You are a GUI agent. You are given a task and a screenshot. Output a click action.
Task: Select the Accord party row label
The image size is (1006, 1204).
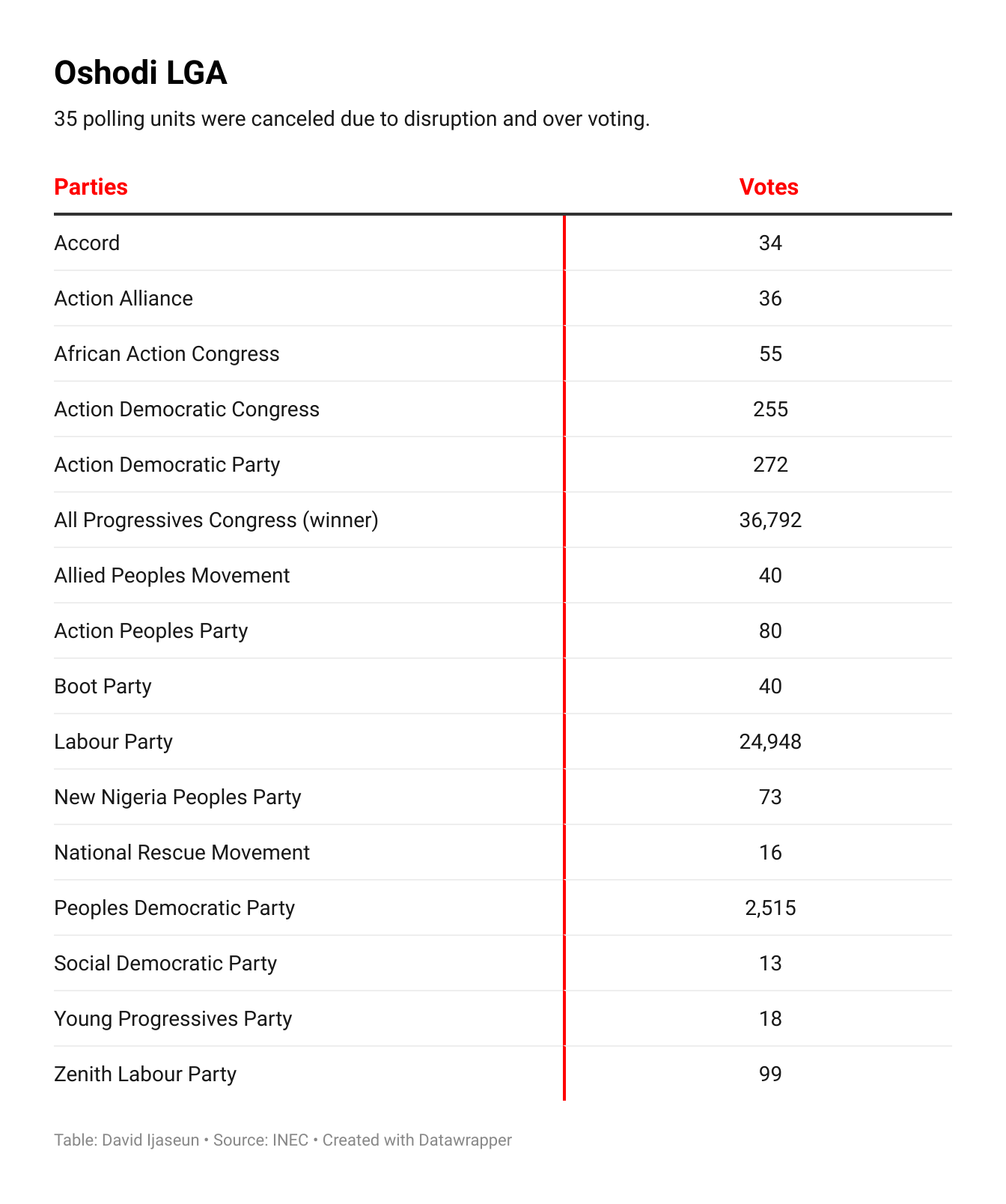click(x=87, y=243)
